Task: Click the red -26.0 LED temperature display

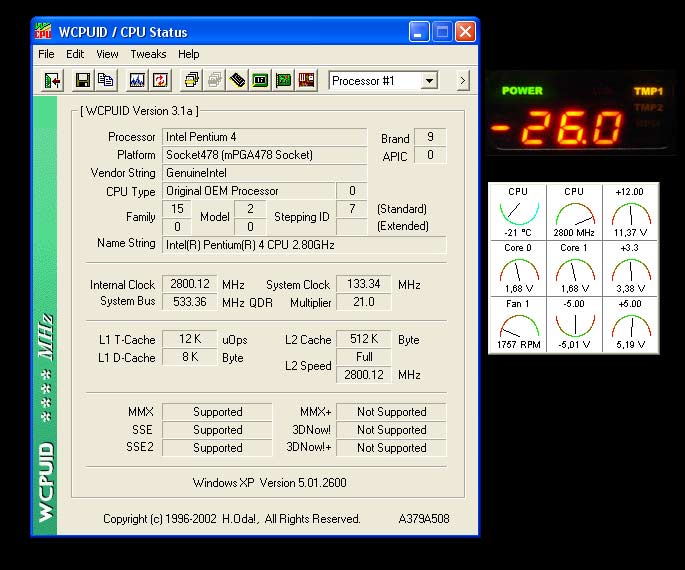Action: point(557,128)
